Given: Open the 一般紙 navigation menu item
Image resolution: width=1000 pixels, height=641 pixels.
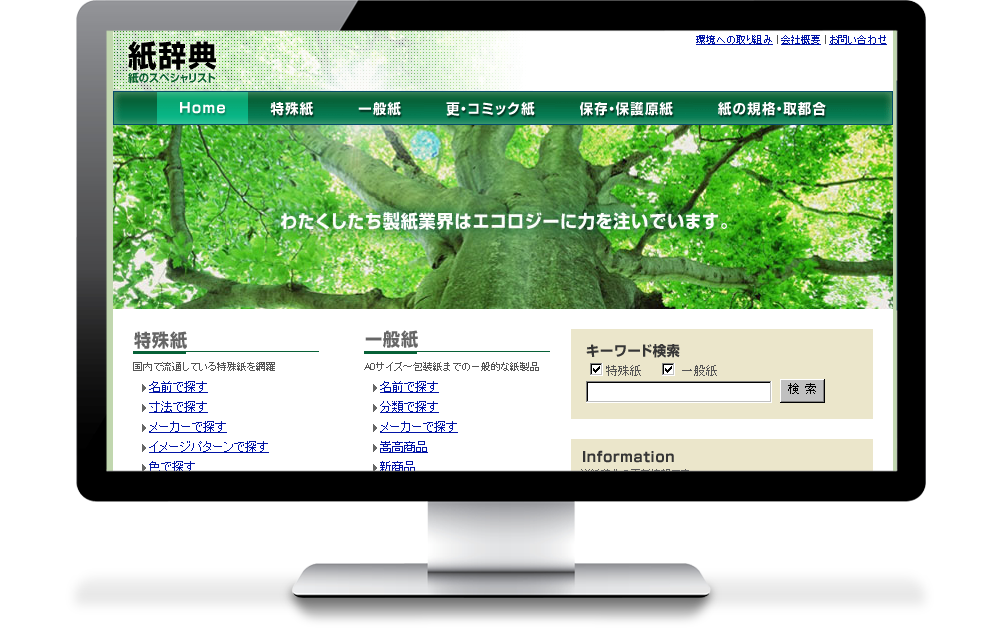Looking at the screenshot, I should tap(379, 108).
